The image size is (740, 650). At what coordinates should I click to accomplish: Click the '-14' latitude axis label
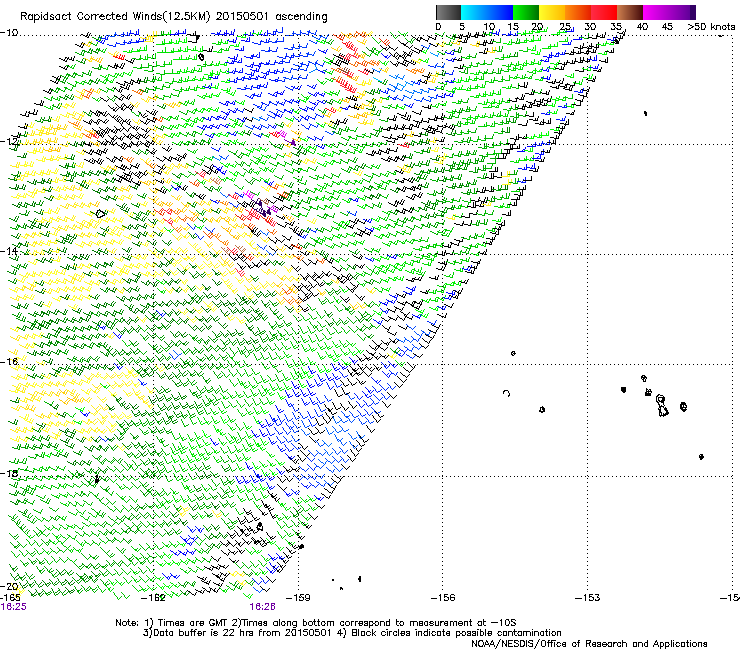point(9,251)
